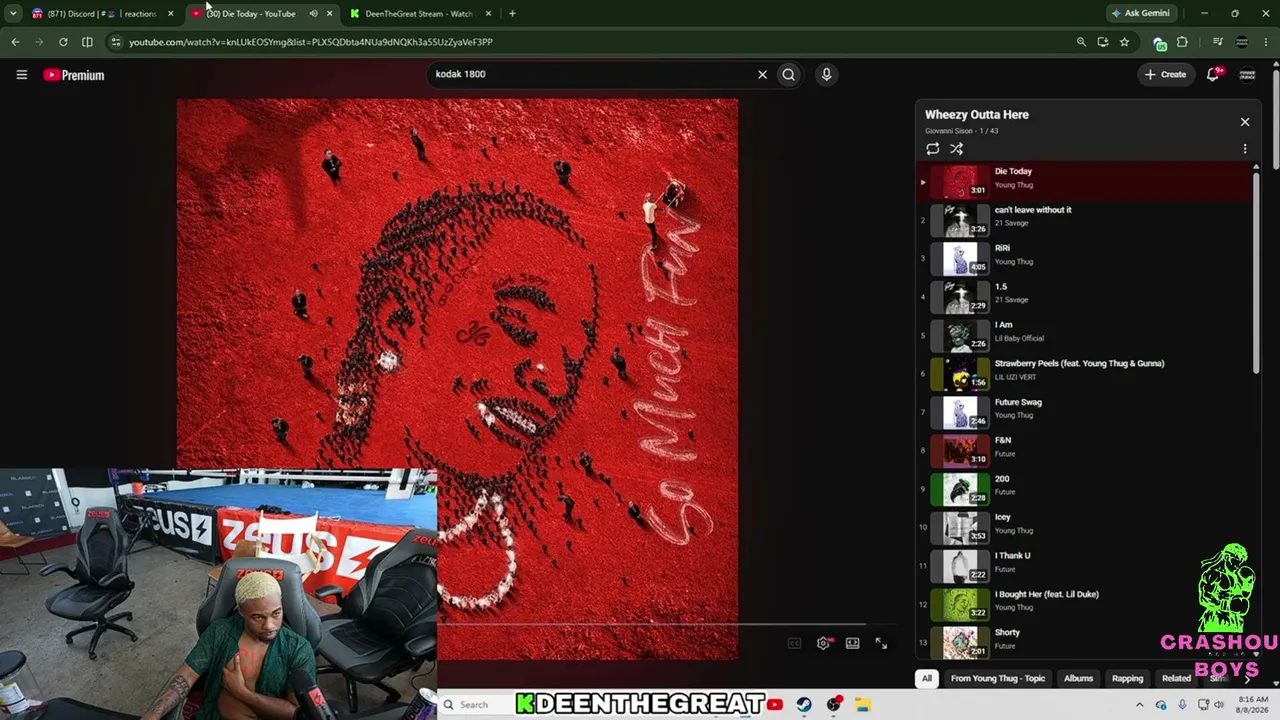Reload the current page
The image size is (1280, 720).
click(63, 42)
